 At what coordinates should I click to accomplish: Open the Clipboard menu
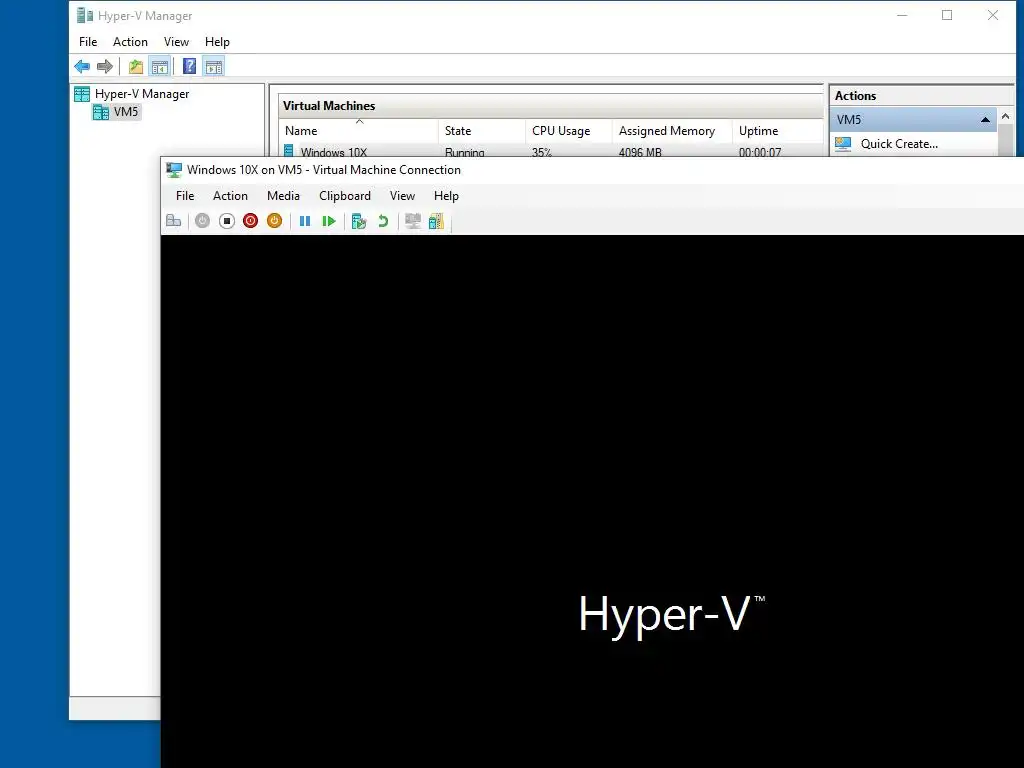pos(345,196)
